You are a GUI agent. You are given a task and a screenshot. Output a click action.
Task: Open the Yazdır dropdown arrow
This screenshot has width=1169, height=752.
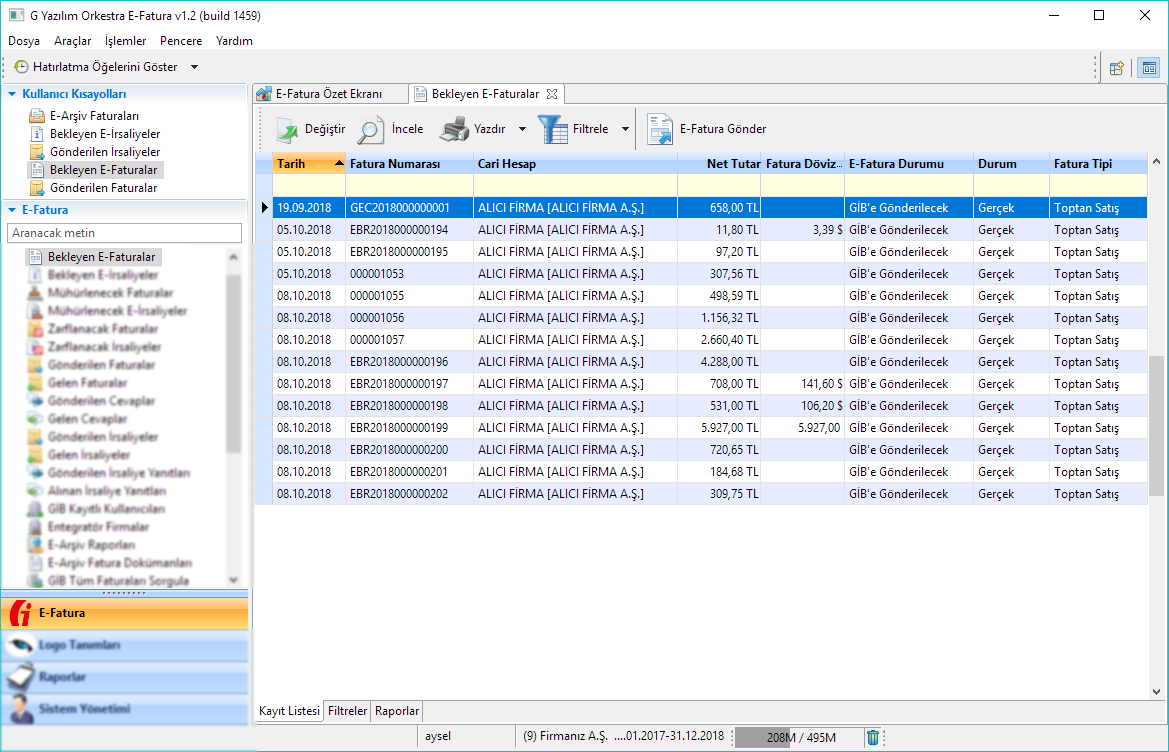pos(522,129)
